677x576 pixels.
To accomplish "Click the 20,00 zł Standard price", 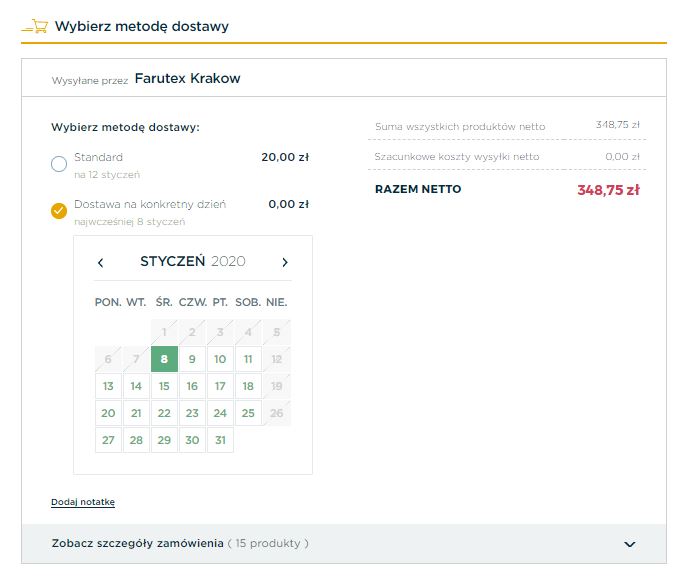I will click(285, 157).
